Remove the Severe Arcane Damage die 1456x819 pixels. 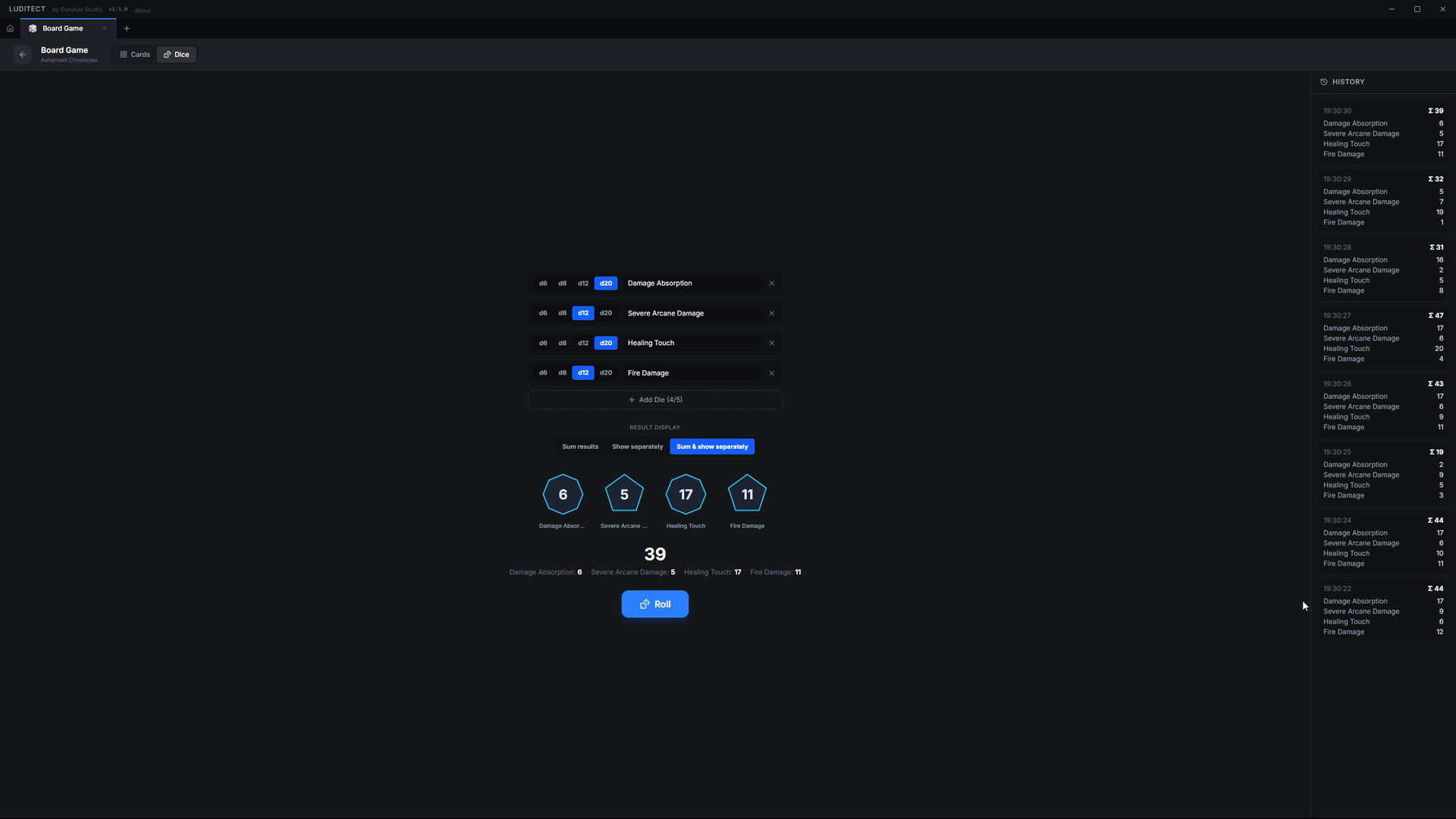pos(771,313)
